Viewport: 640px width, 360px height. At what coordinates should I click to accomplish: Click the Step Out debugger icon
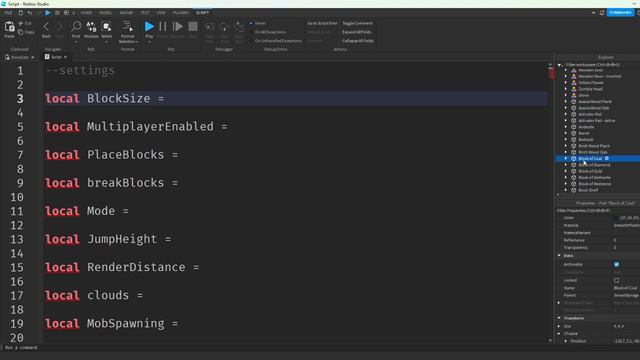[239, 27]
